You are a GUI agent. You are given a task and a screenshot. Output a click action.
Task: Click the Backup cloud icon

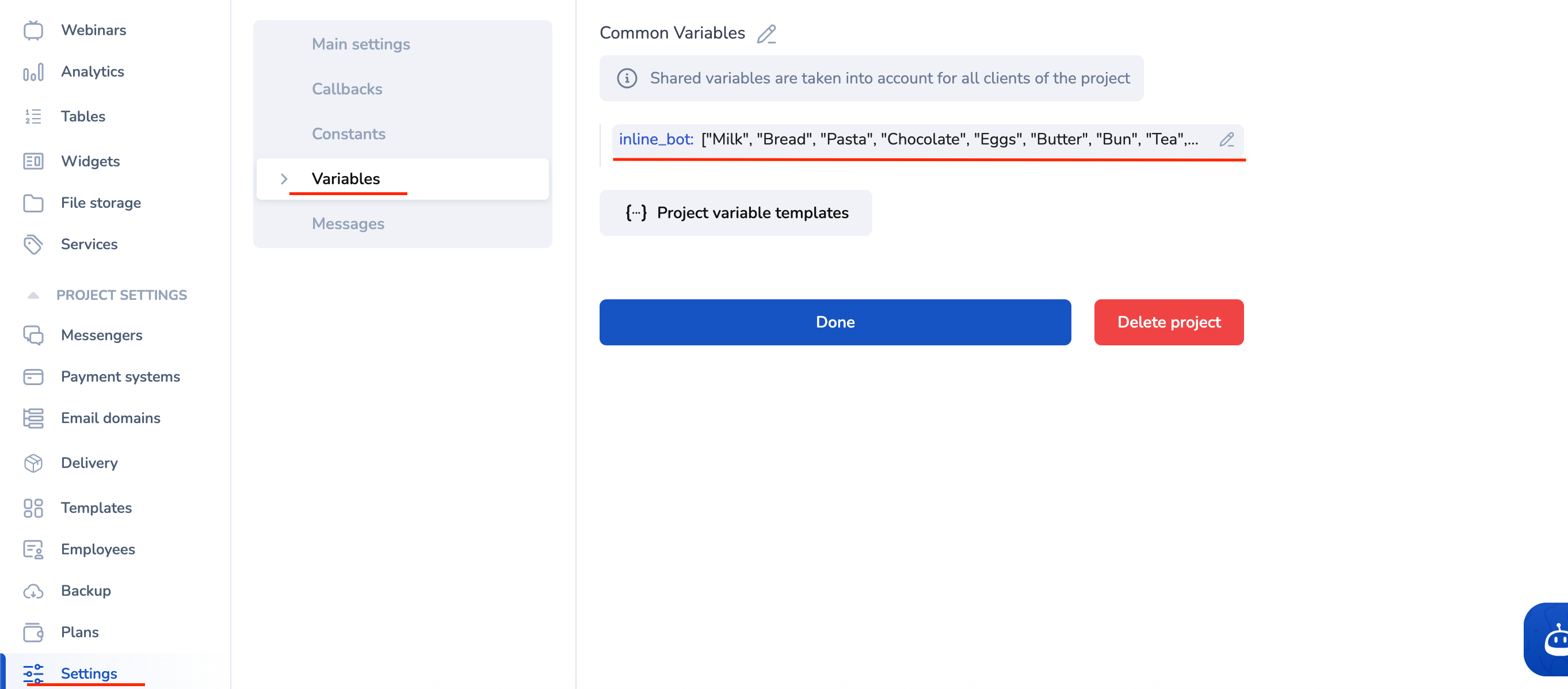coord(33,591)
